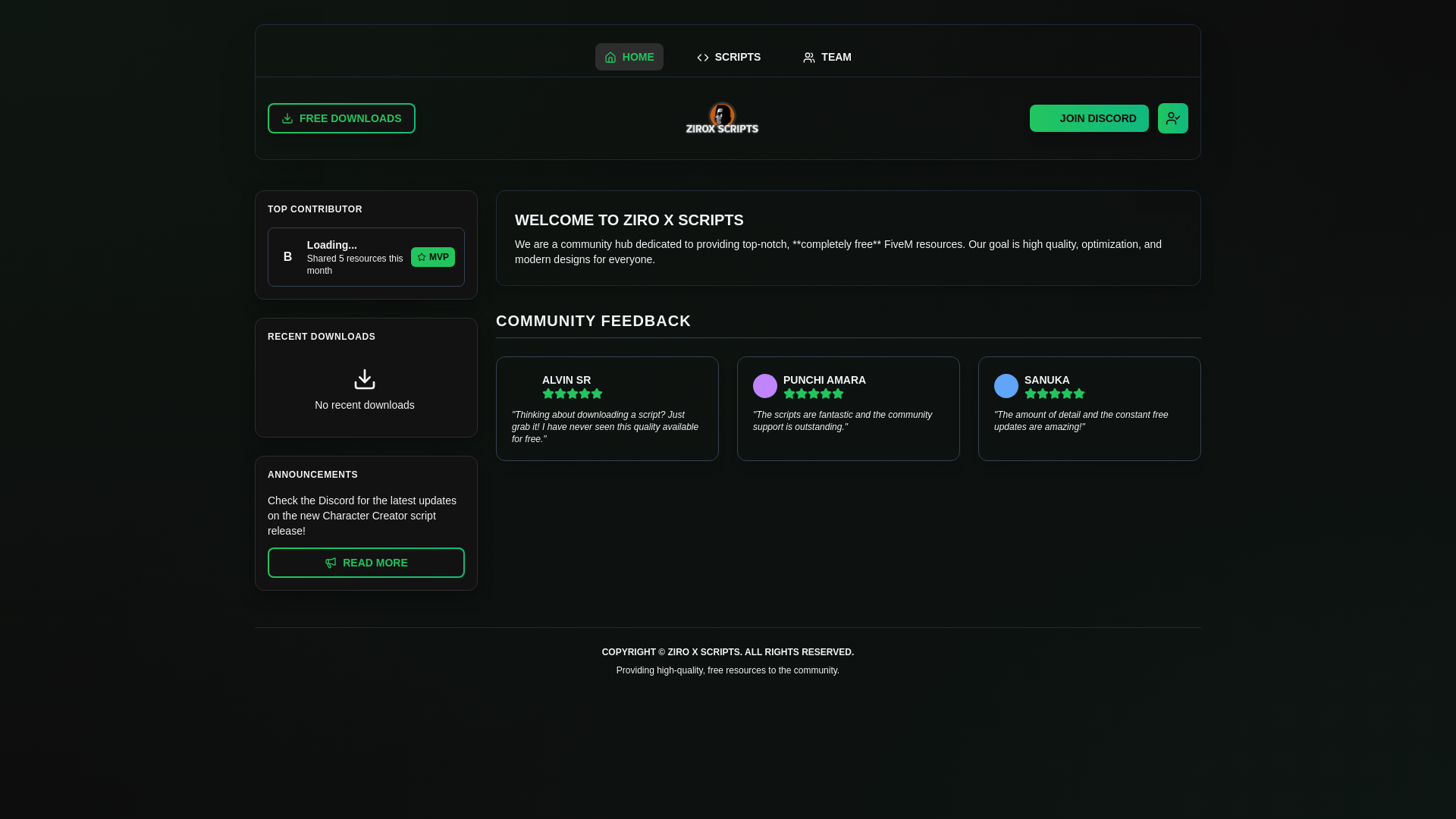Click 'Shared 5 resources this month' text
This screenshot has width=1456, height=819.
point(355,265)
